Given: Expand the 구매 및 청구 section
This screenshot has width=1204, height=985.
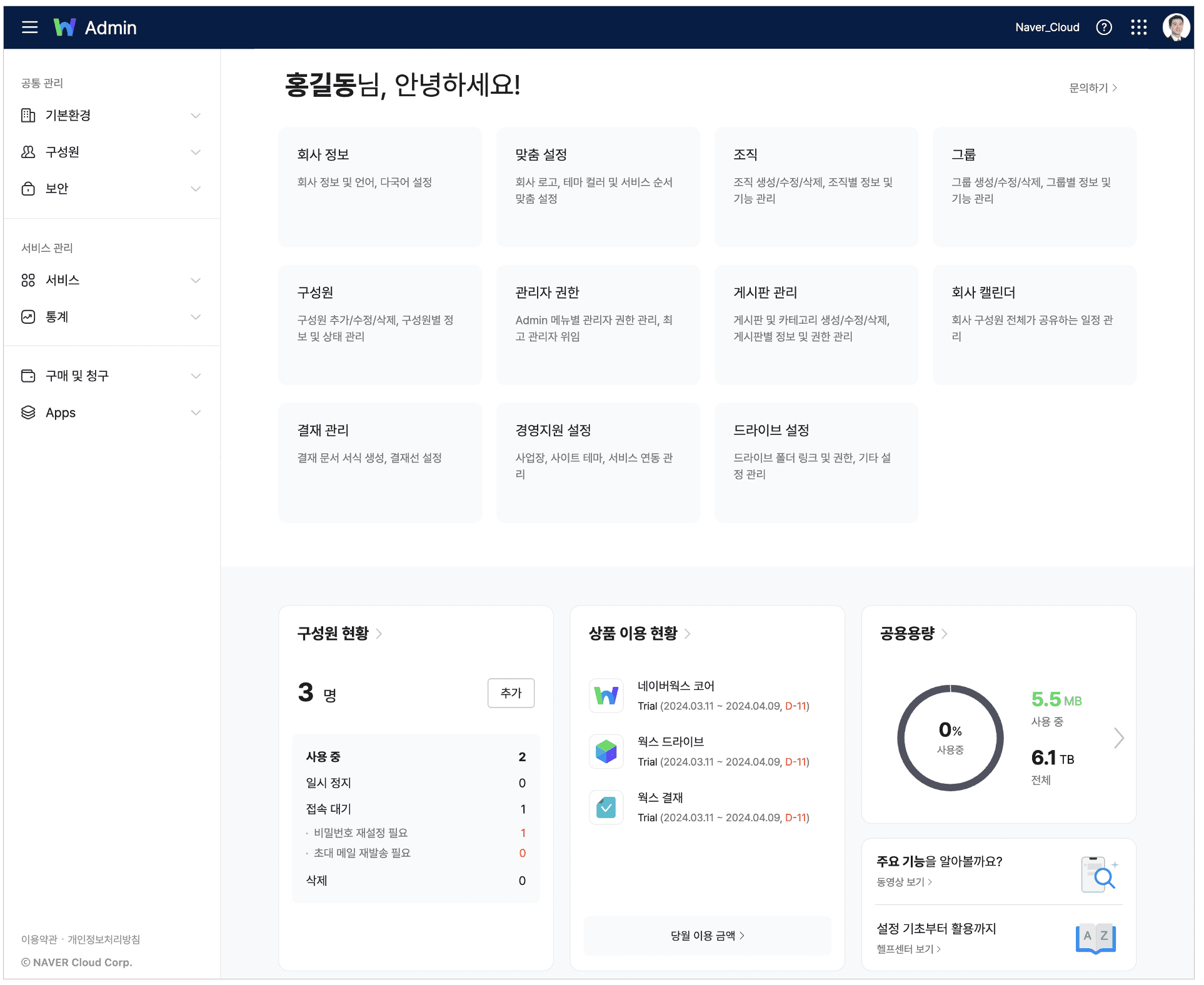Looking at the screenshot, I should 196,375.
